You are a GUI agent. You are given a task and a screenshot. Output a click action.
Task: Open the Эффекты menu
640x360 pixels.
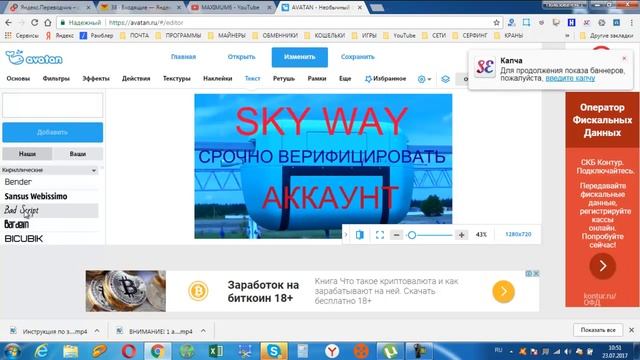pos(96,78)
